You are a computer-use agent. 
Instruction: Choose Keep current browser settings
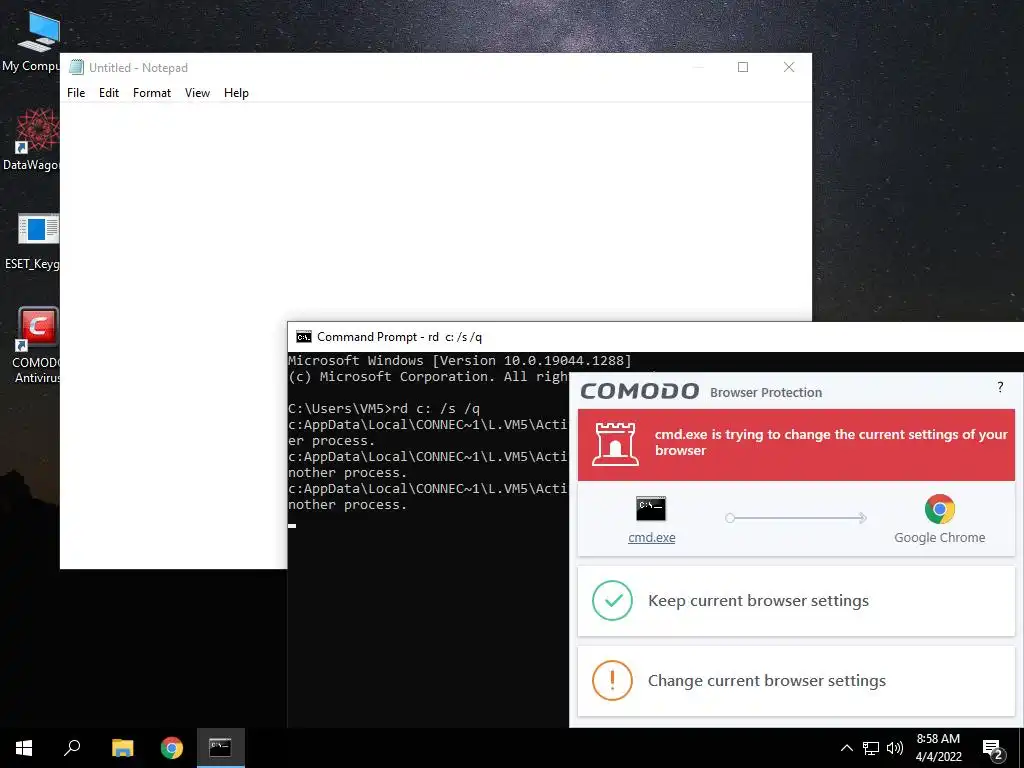click(x=796, y=601)
